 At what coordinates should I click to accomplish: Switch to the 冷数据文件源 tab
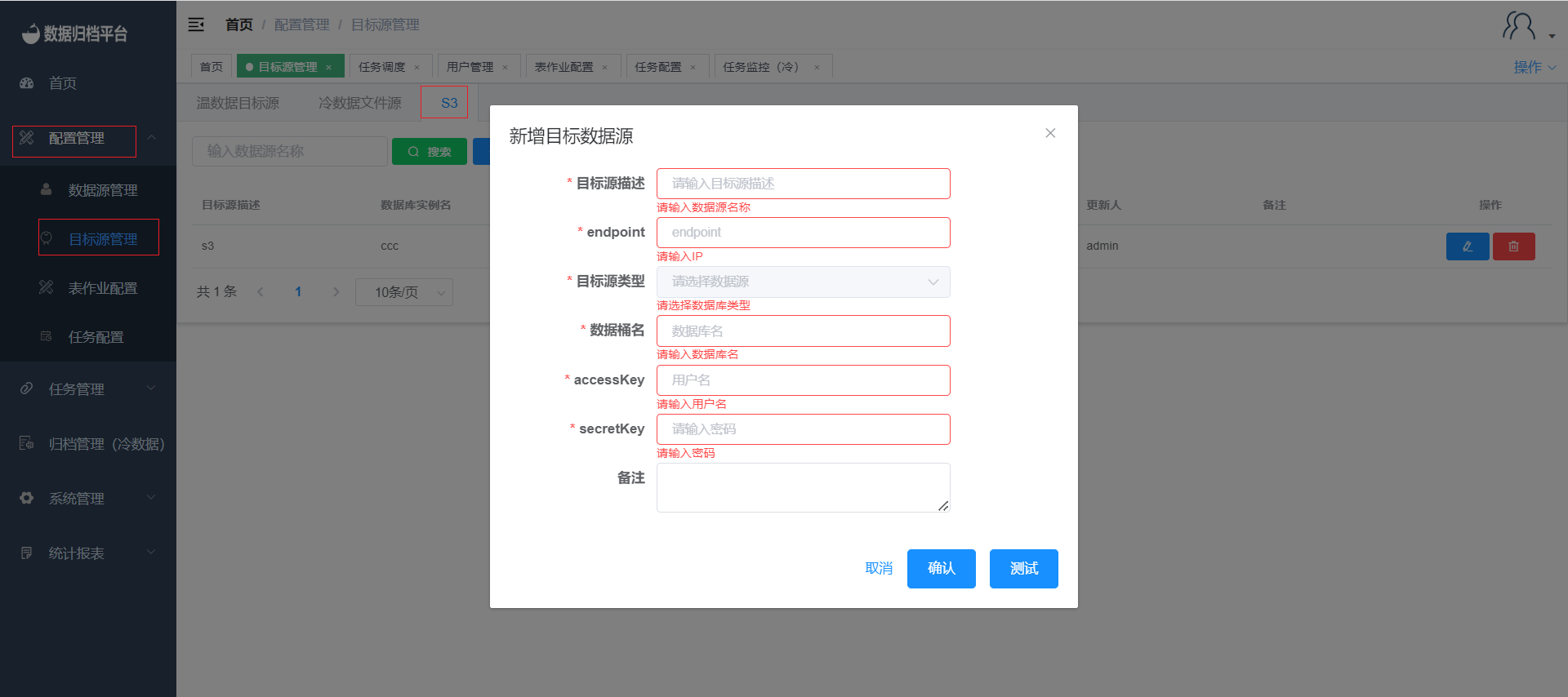coord(360,103)
